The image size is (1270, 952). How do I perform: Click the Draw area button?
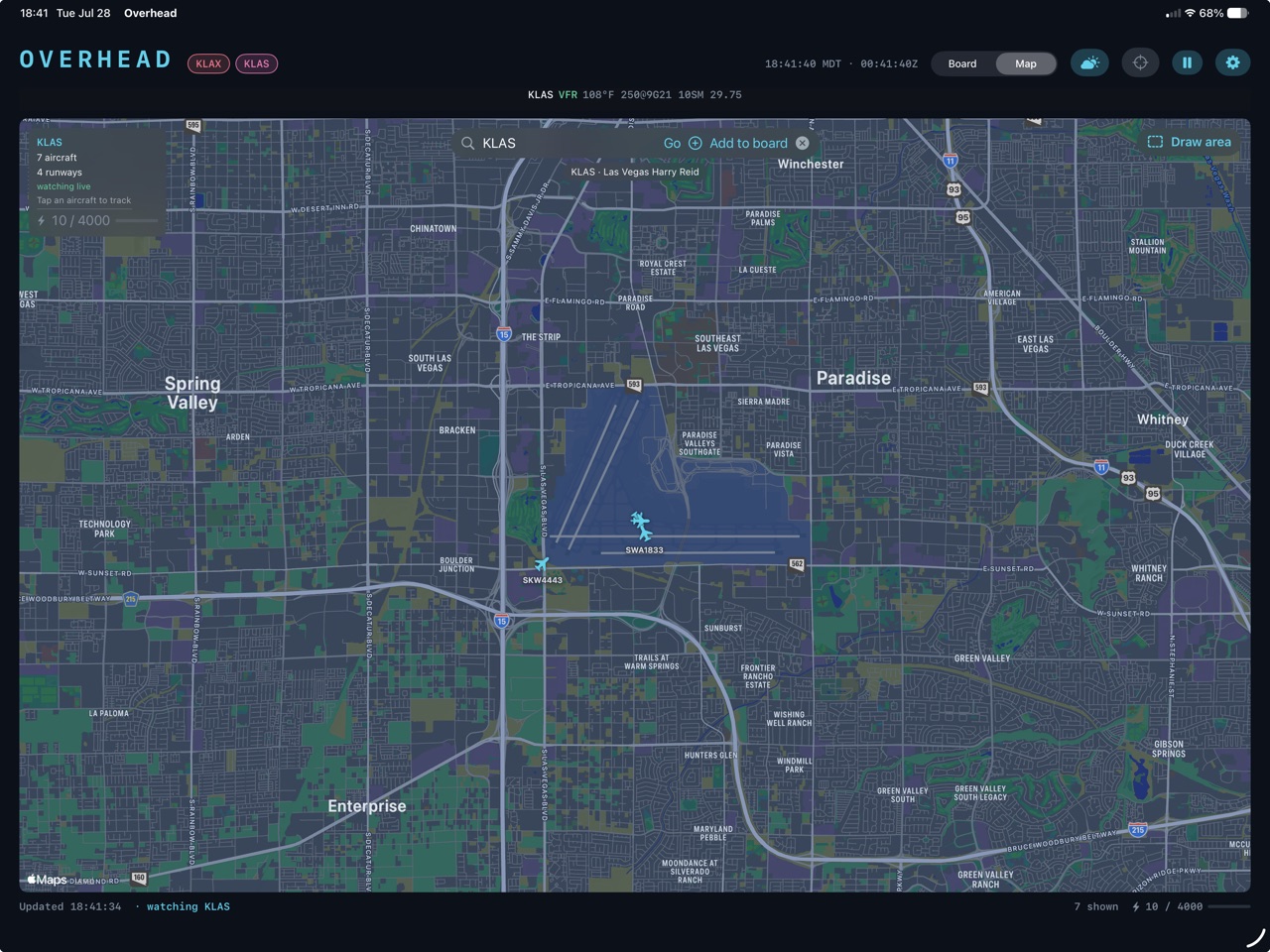(x=1190, y=142)
